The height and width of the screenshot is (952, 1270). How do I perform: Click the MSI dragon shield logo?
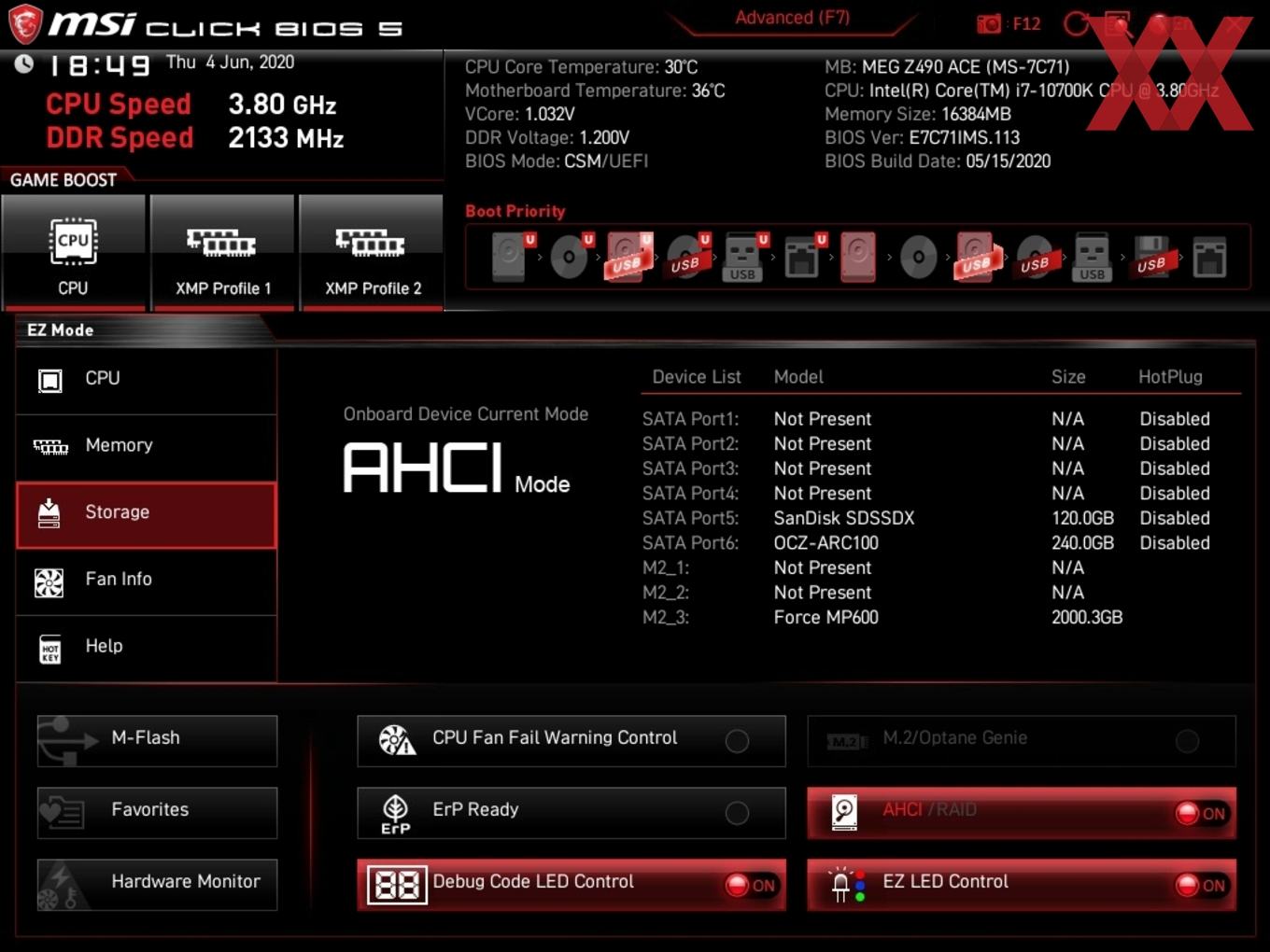point(25,24)
